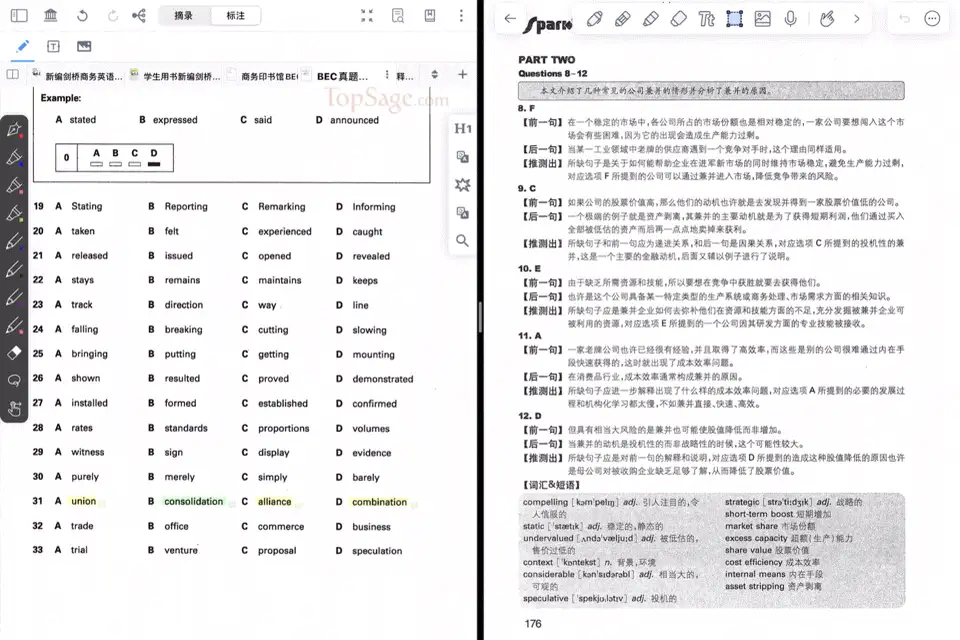Viewport: 960px width, 640px height.
Task: Select highlighter with pink dot
Action: 14,185
